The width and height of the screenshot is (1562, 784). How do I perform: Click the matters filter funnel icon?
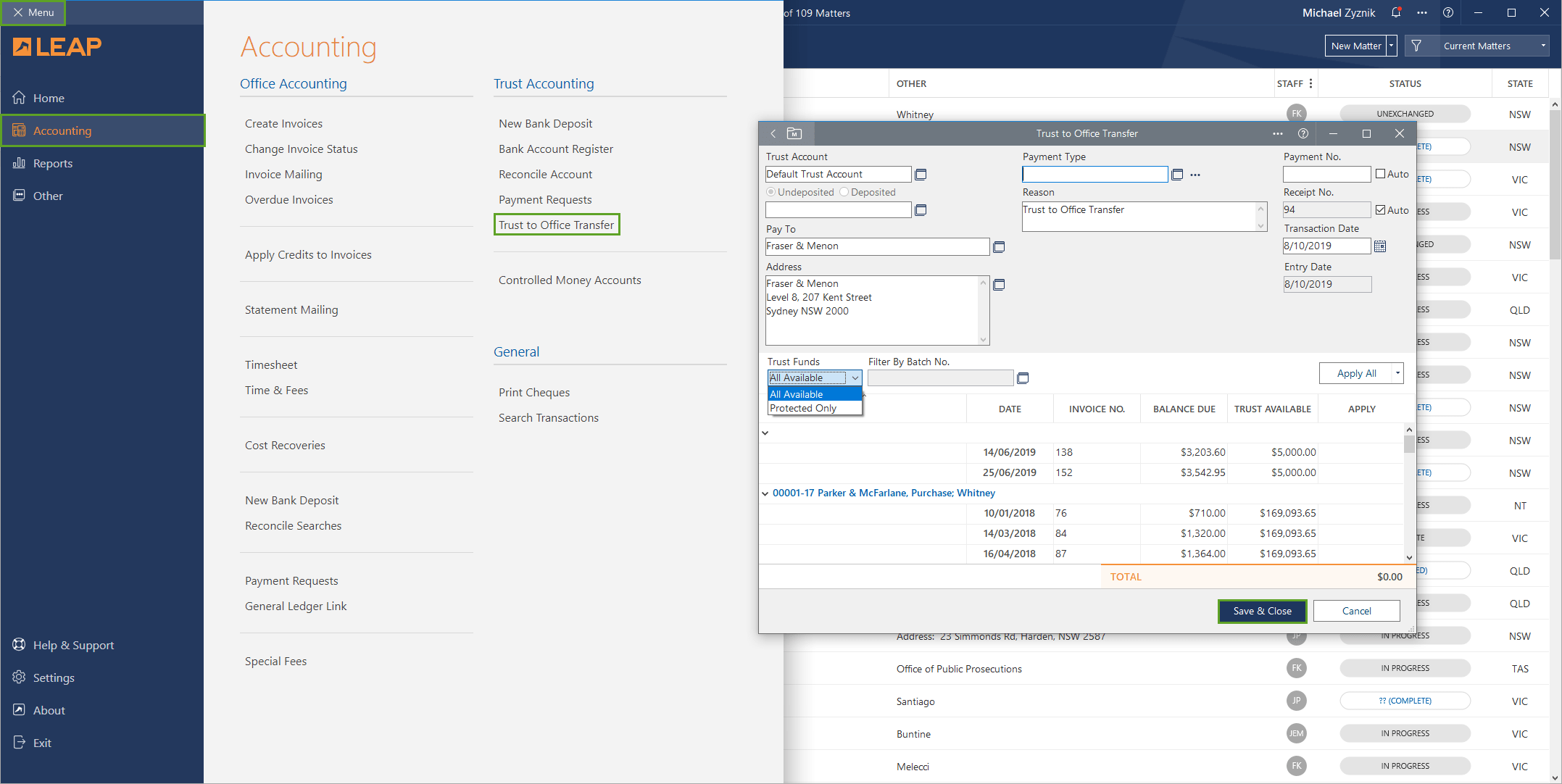pos(1416,46)
